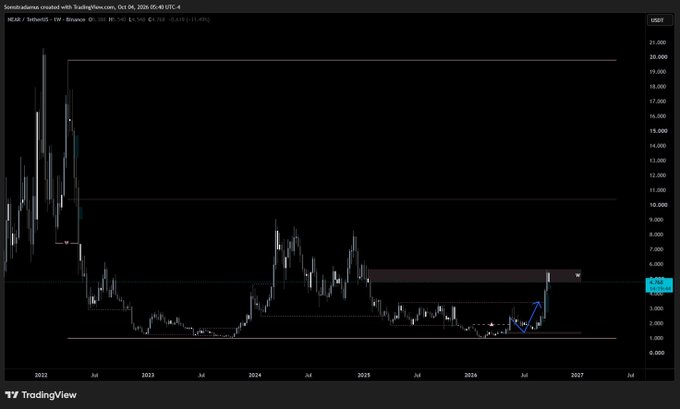Click the 2025 time axis label

pos(364,375)
